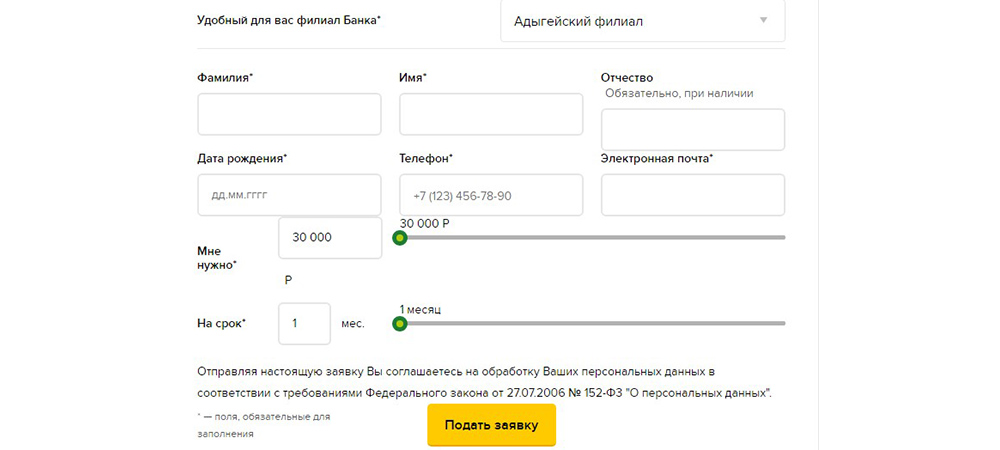Viewport: 1000px width, 450px height.
Task: Click the Телефон label text
Action: click(426, 158)
